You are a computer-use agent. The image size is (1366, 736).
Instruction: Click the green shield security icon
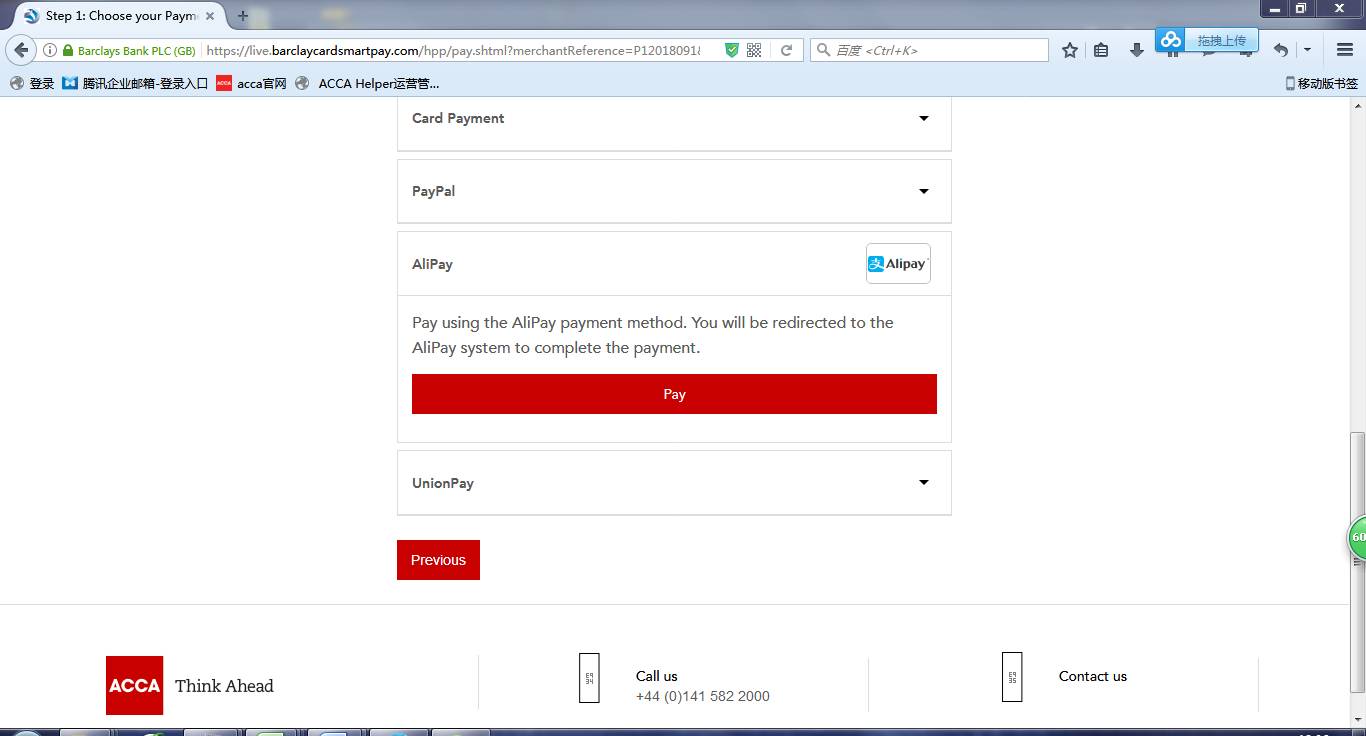click(x=732, y=50)
